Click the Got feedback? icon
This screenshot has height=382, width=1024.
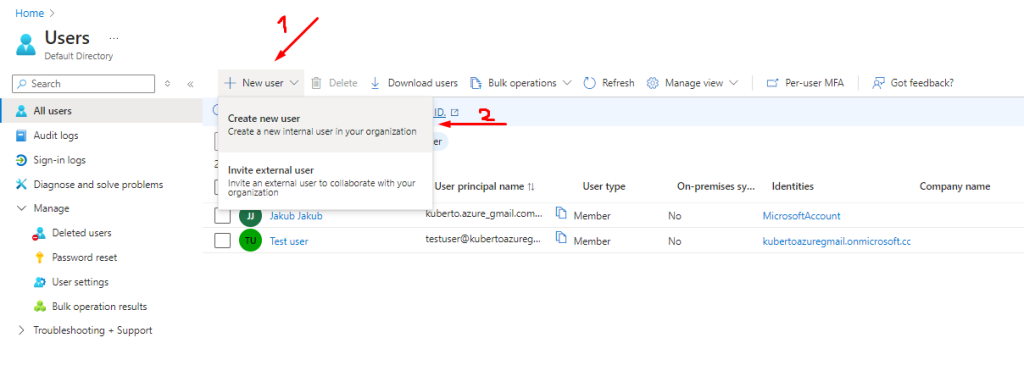coord(878,83)
